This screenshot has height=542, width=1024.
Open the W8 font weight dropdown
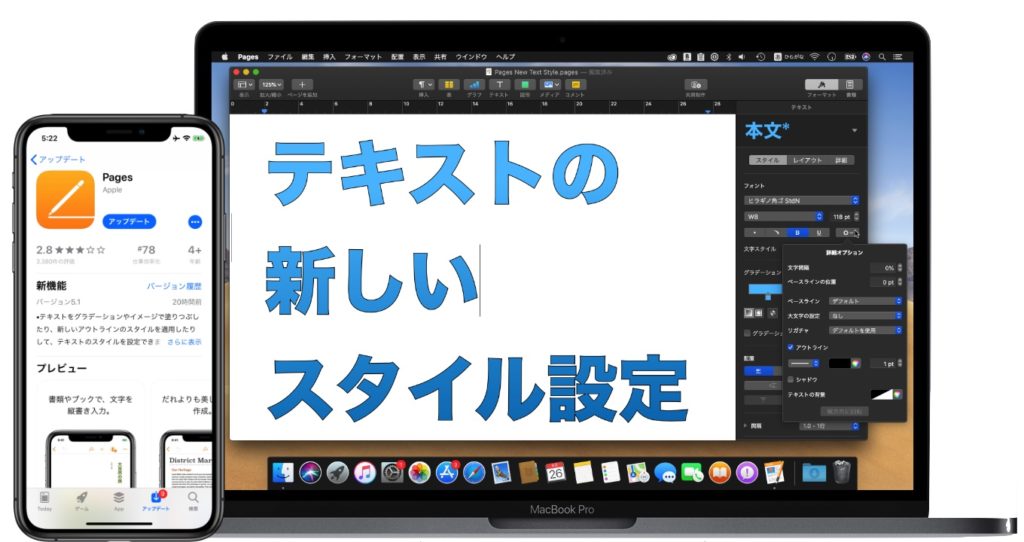(x=784, y=217)
